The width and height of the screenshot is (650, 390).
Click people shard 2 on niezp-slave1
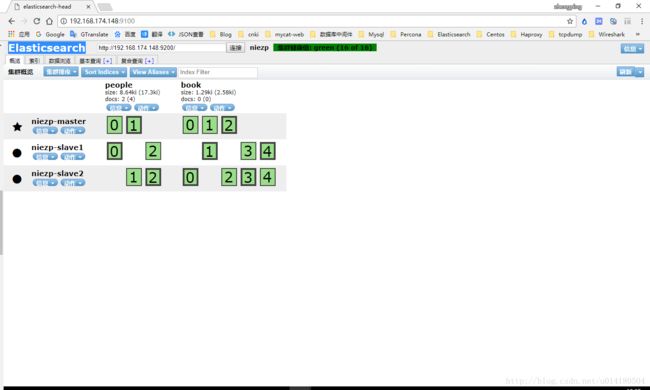click(153, 151)
